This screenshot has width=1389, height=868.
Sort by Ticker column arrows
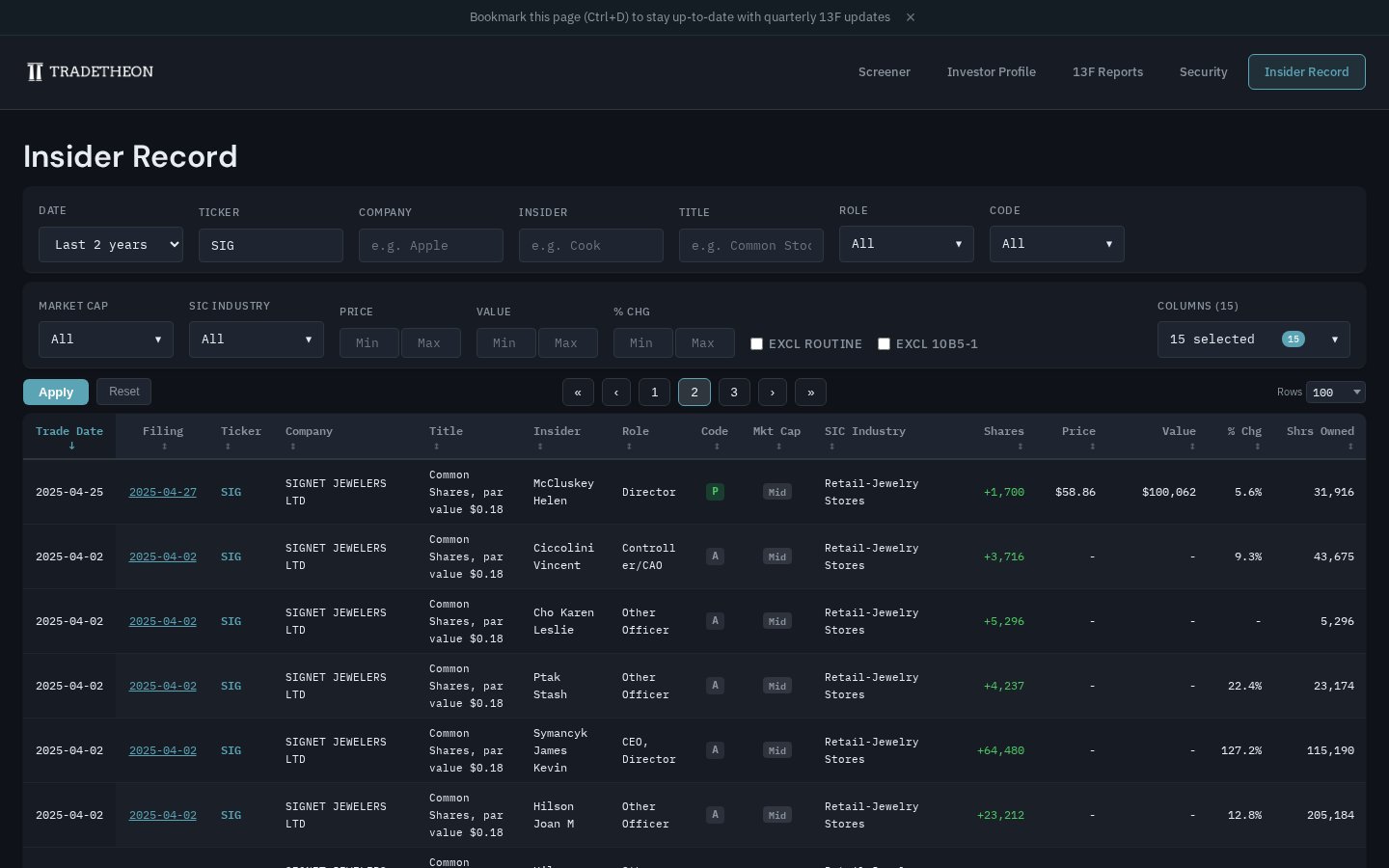pos(228,447)
